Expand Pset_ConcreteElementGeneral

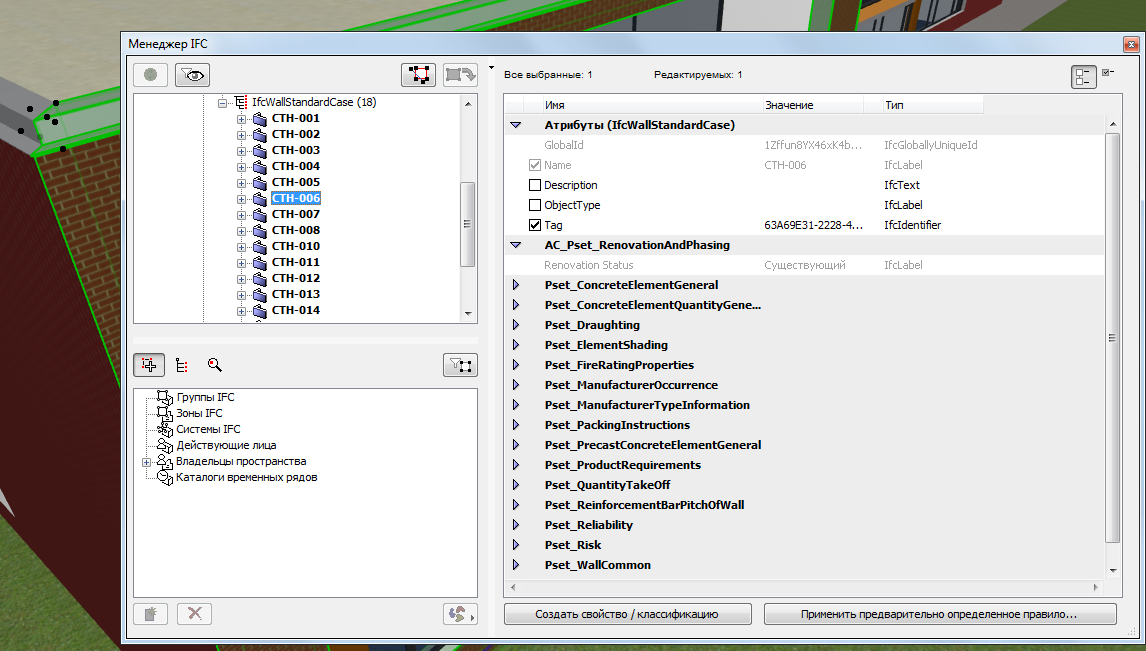(515, 285)
